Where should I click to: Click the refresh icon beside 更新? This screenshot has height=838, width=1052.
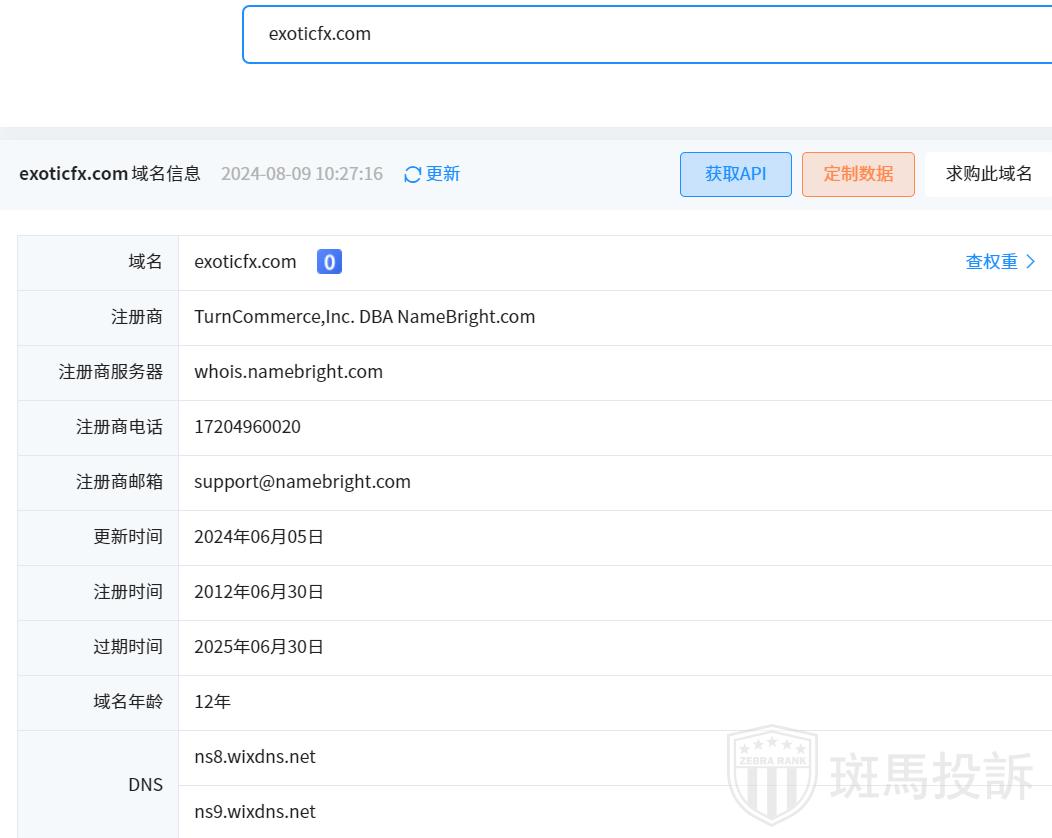point(412,174)
